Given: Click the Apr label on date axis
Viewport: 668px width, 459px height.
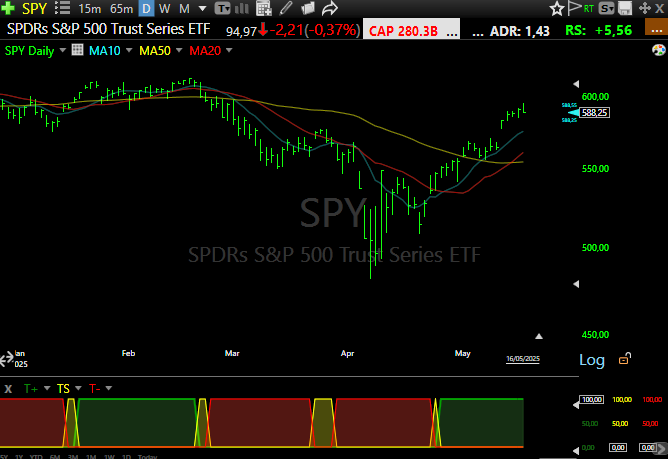Looking at the screenshot, I should click(347, 353).
